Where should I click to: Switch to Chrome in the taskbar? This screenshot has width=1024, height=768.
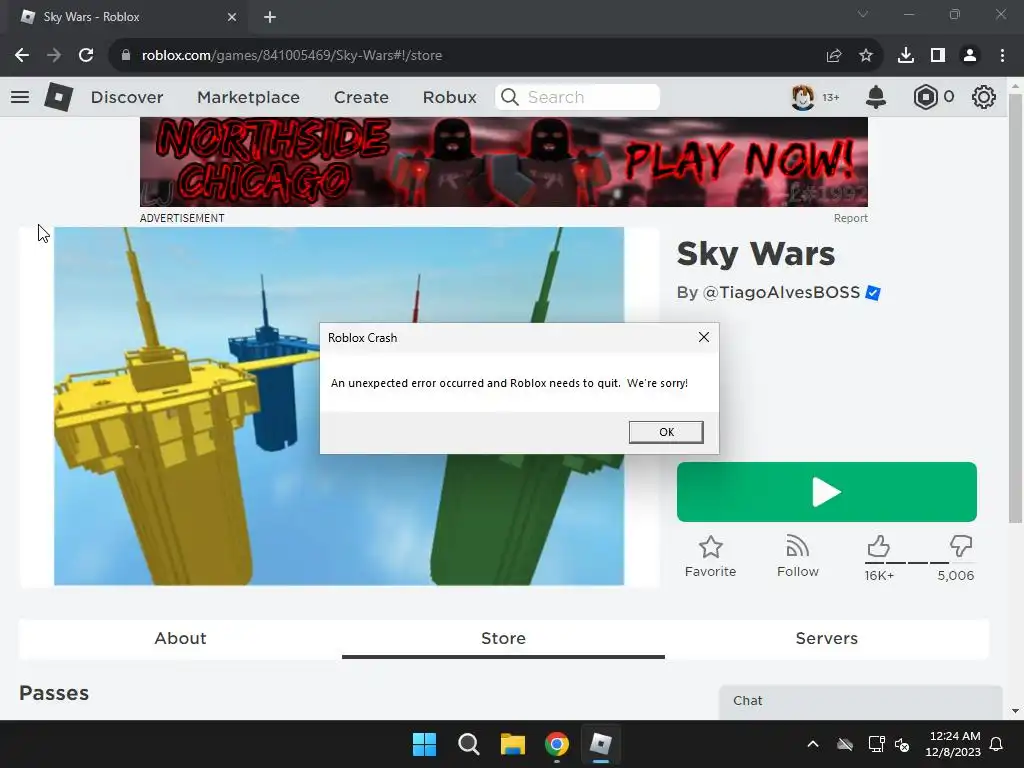click(556, 744)
